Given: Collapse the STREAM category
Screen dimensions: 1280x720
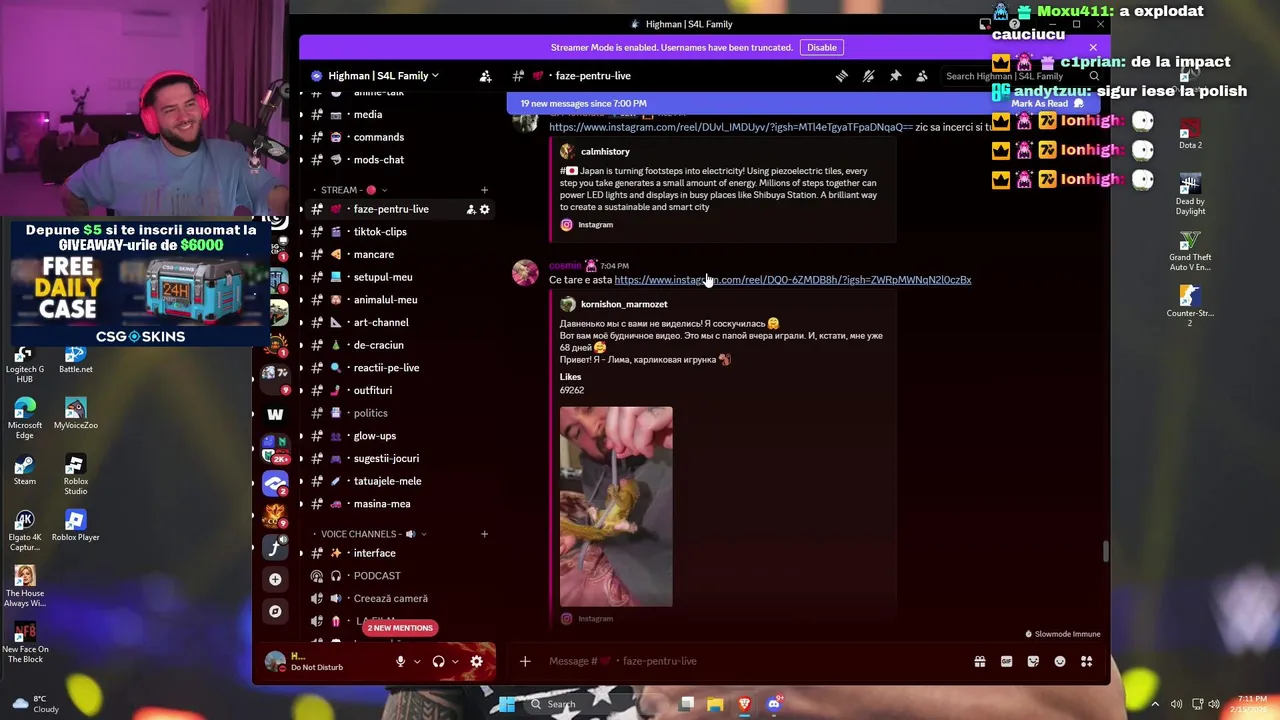Looking at the screenshot, I should coord(354,190).
